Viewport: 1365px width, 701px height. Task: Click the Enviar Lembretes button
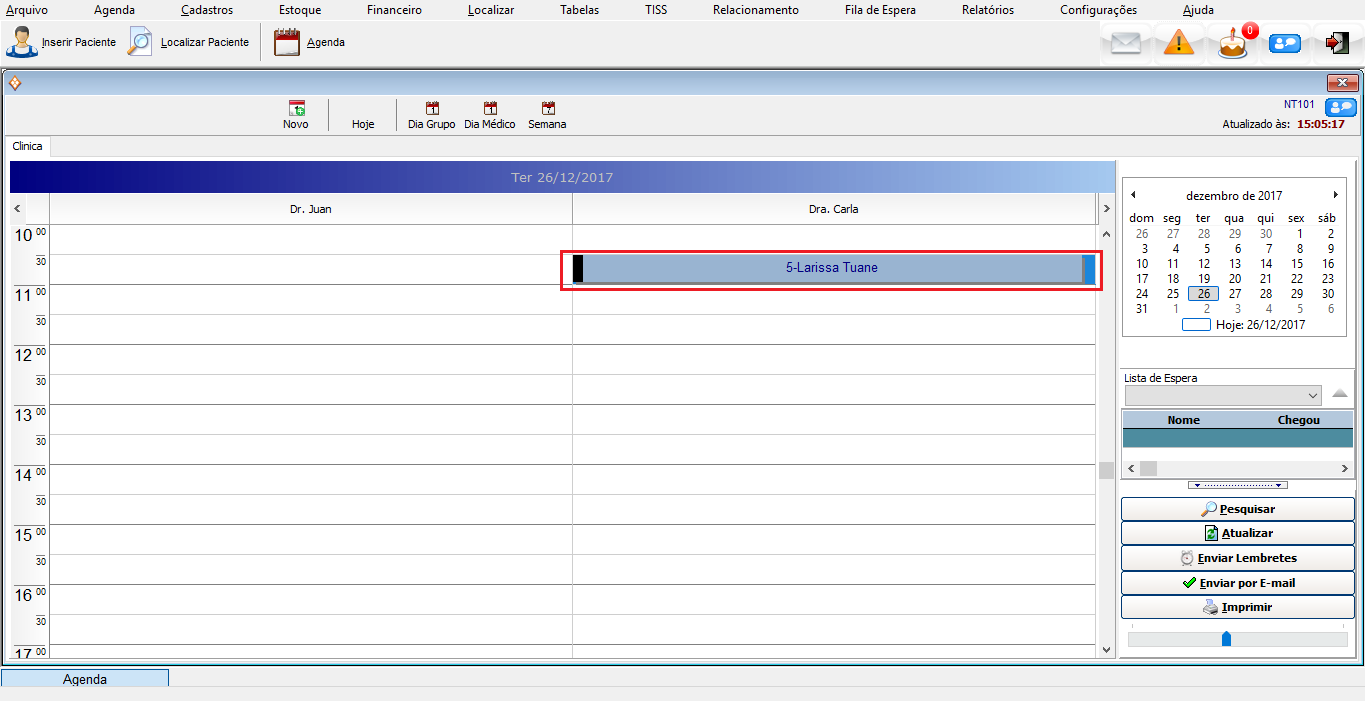pos(1237,558)
